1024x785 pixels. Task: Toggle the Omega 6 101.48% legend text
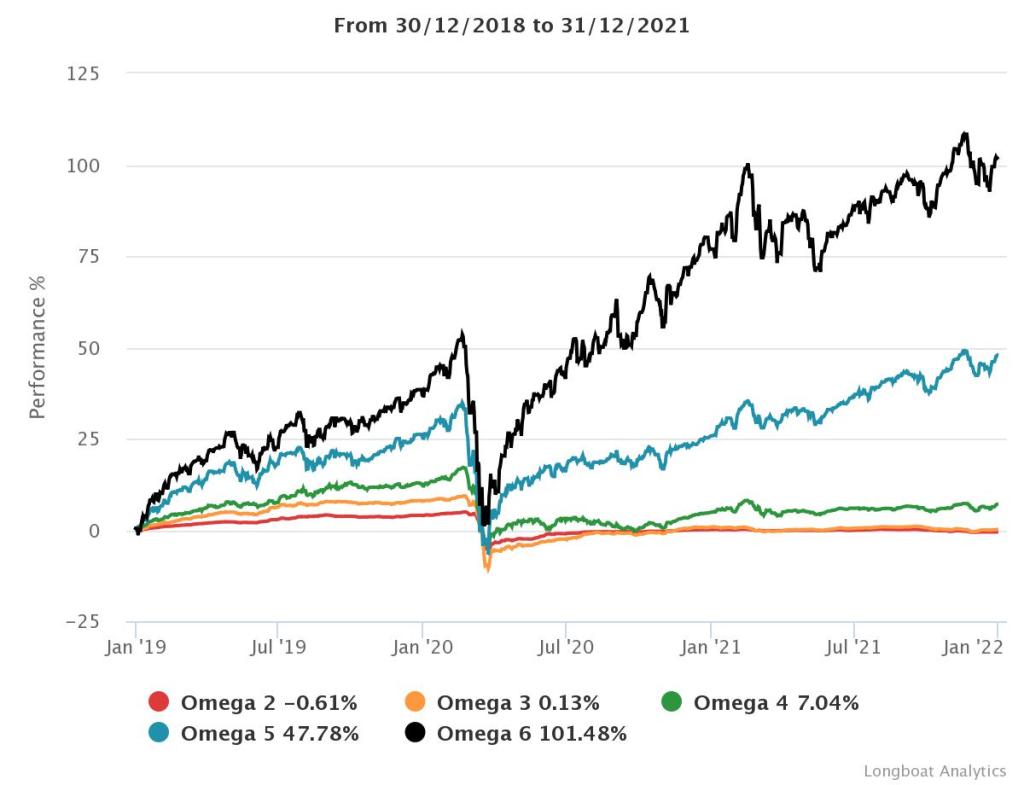(532, 733)
